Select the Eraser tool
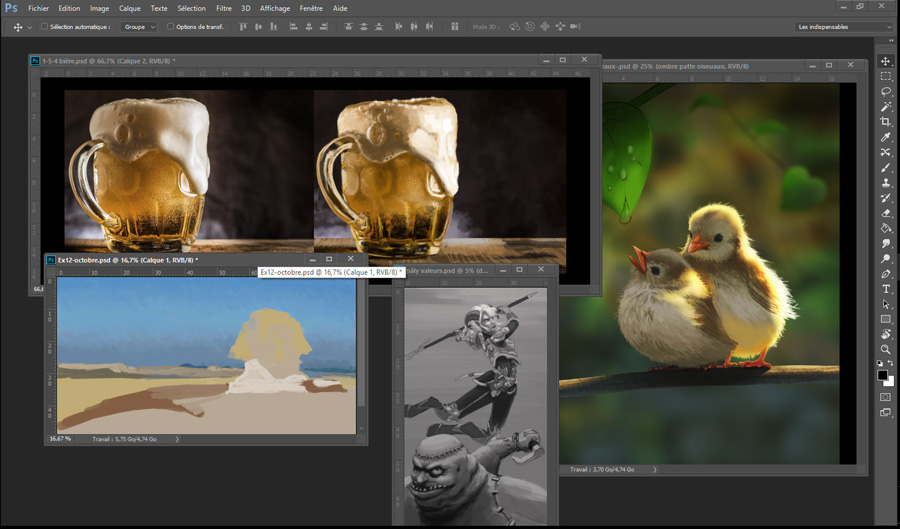The height and width of the screenshot is (529, 900). click(x=886, y=213)
